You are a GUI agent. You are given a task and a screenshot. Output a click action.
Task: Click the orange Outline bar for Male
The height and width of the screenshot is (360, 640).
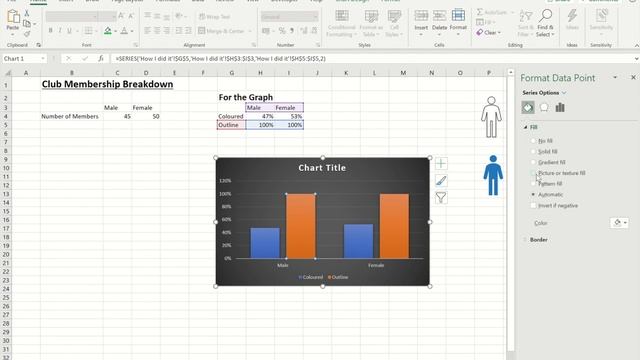click(301, 226)
